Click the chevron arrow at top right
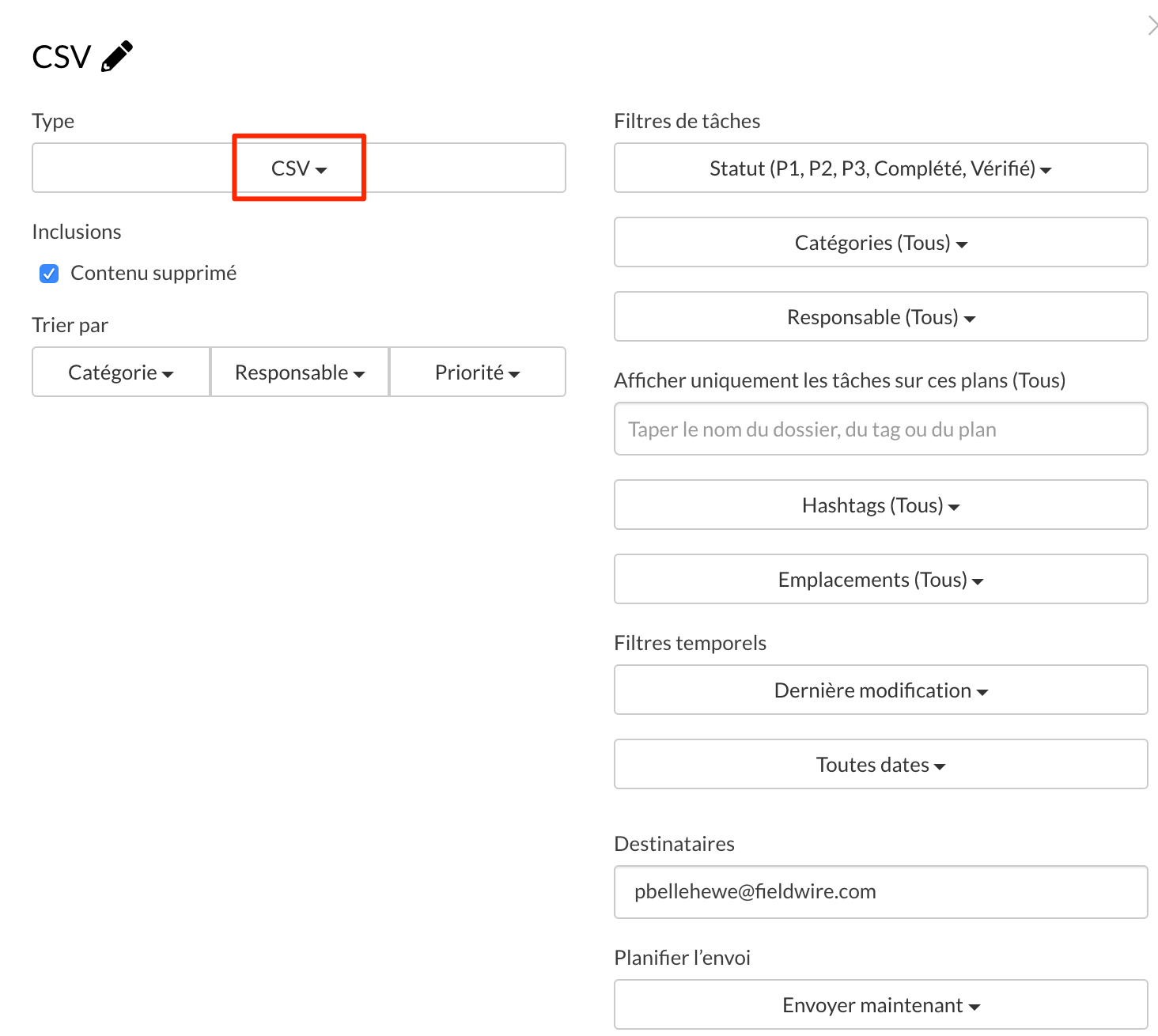 click(x=1152, y=26)
